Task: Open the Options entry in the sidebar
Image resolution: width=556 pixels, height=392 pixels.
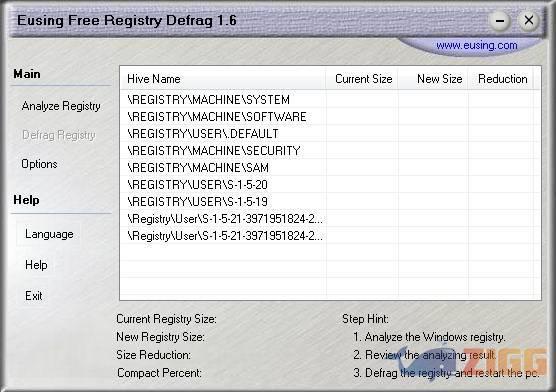Action: pyautogui.click(x=39, y=164)
